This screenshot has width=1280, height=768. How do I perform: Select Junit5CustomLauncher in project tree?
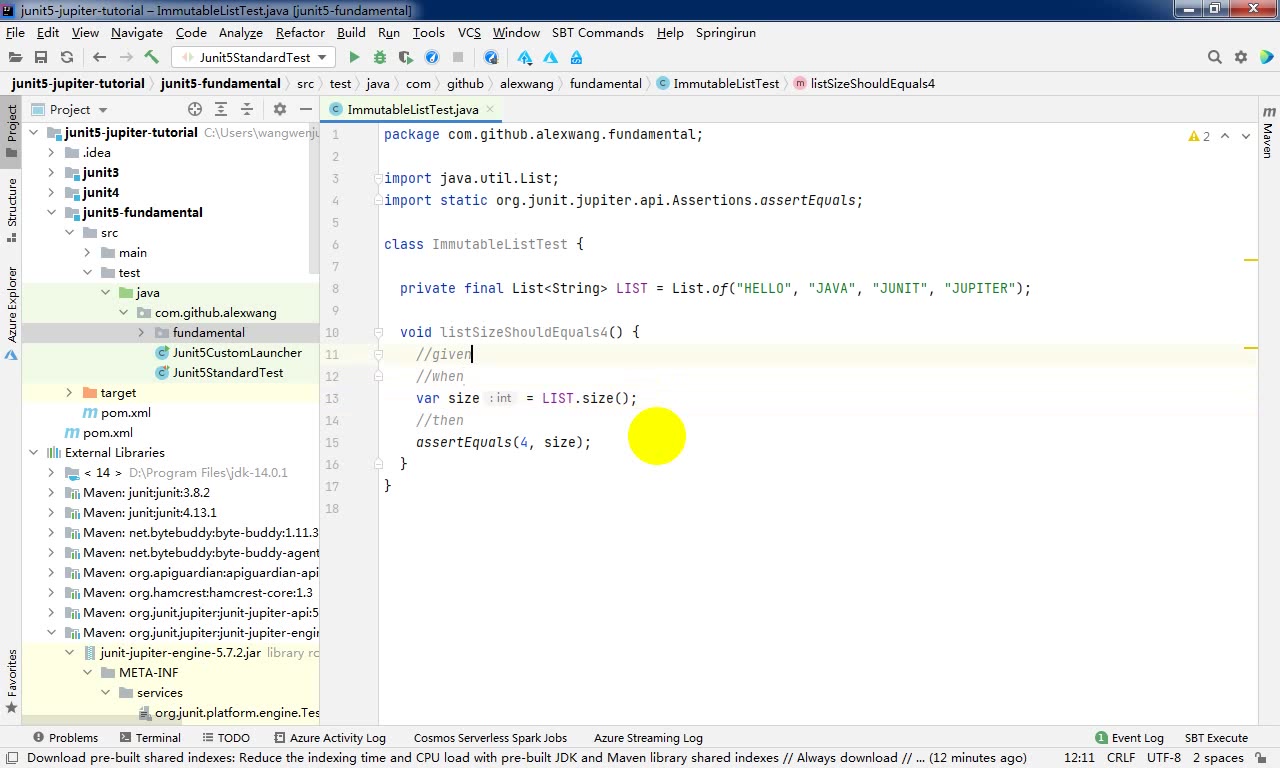[237, 352]
